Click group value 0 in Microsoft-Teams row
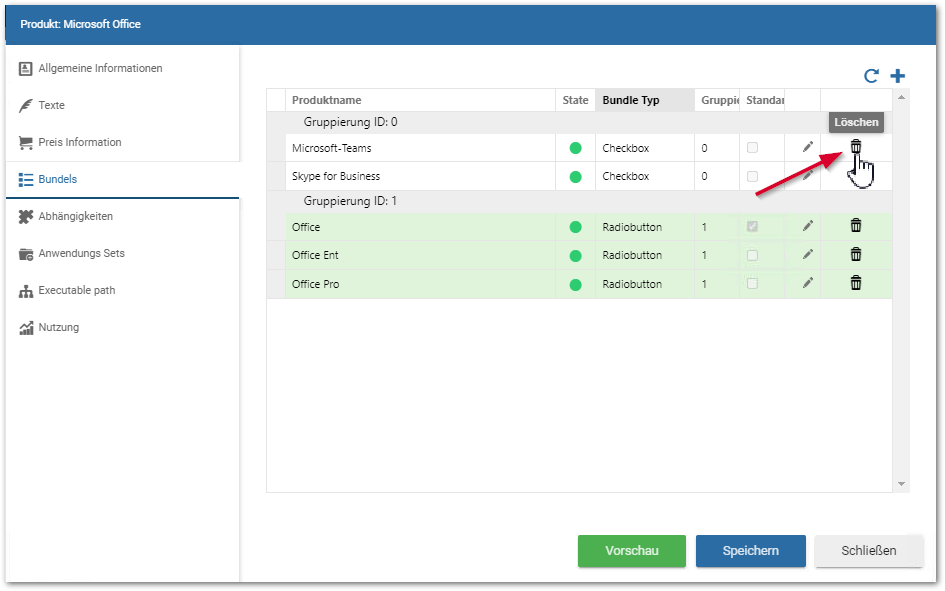The width and height of the screenshot is (945, 591). (704, 148)
